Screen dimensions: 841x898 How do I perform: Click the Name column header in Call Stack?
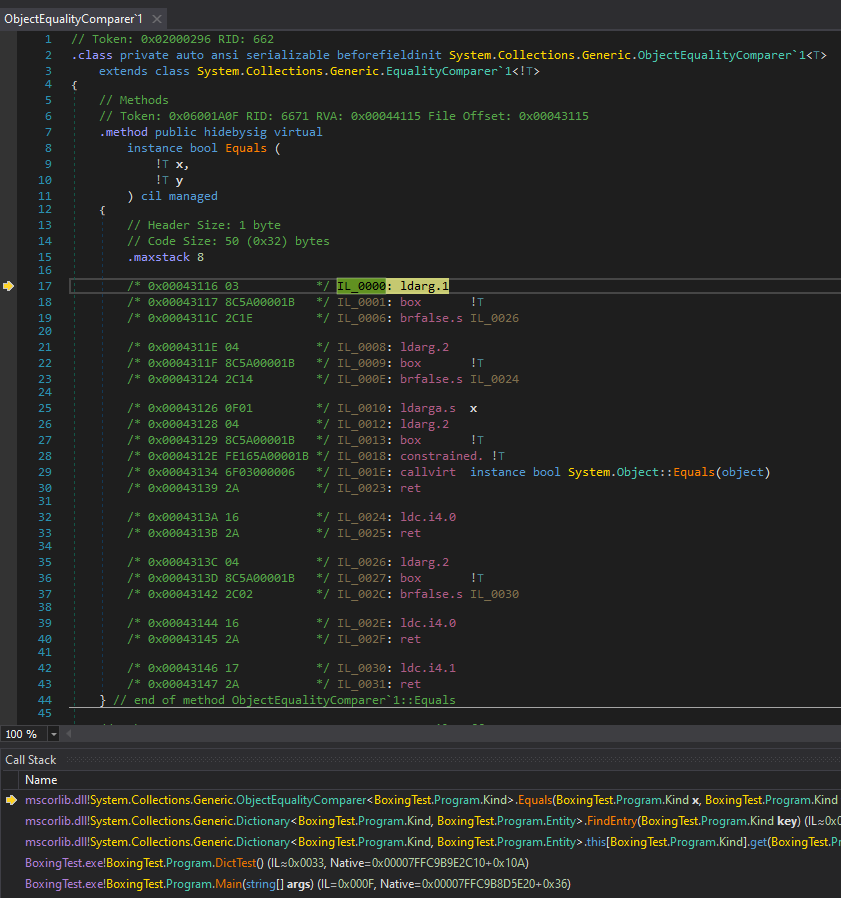[41, 779]
